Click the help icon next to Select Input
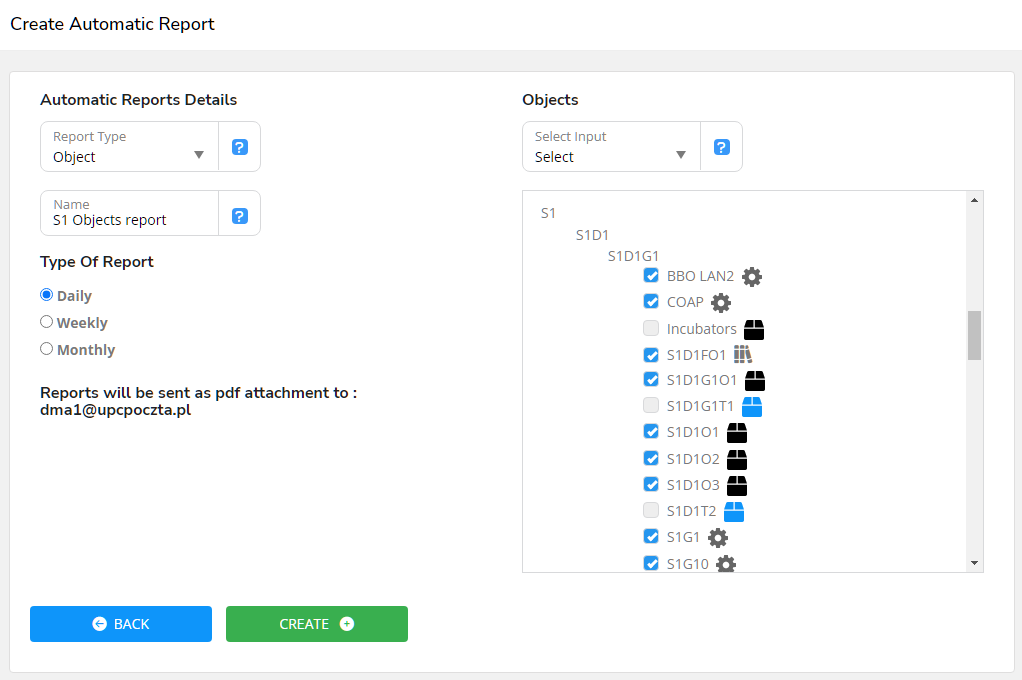 tap(722, 147)
